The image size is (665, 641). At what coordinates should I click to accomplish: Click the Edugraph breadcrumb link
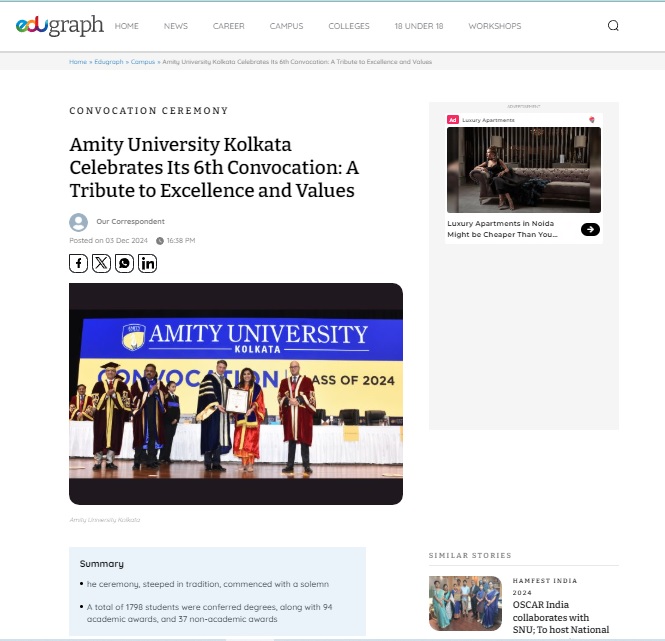pyautogui.click(x=109, y=62)
